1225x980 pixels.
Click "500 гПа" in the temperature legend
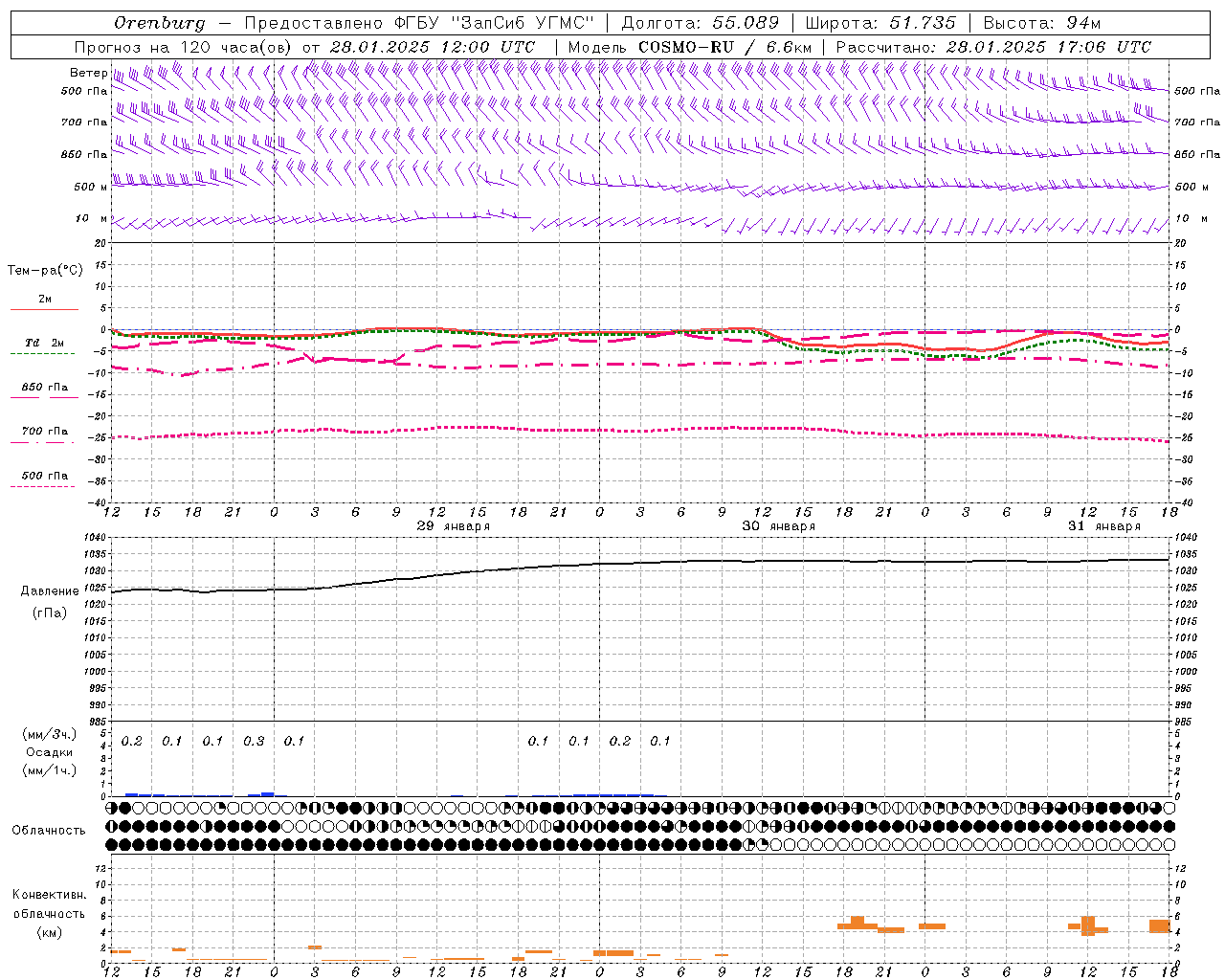45,476
